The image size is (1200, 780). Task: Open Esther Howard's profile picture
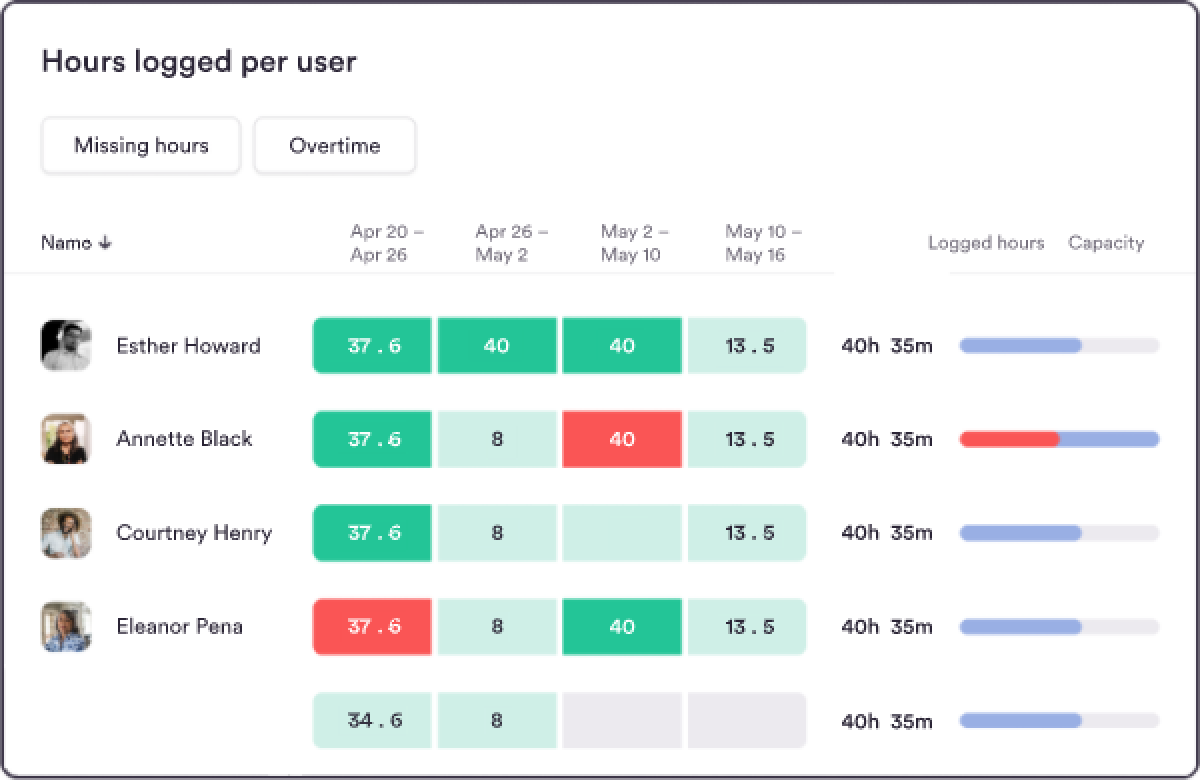click(x=65, y=345)
